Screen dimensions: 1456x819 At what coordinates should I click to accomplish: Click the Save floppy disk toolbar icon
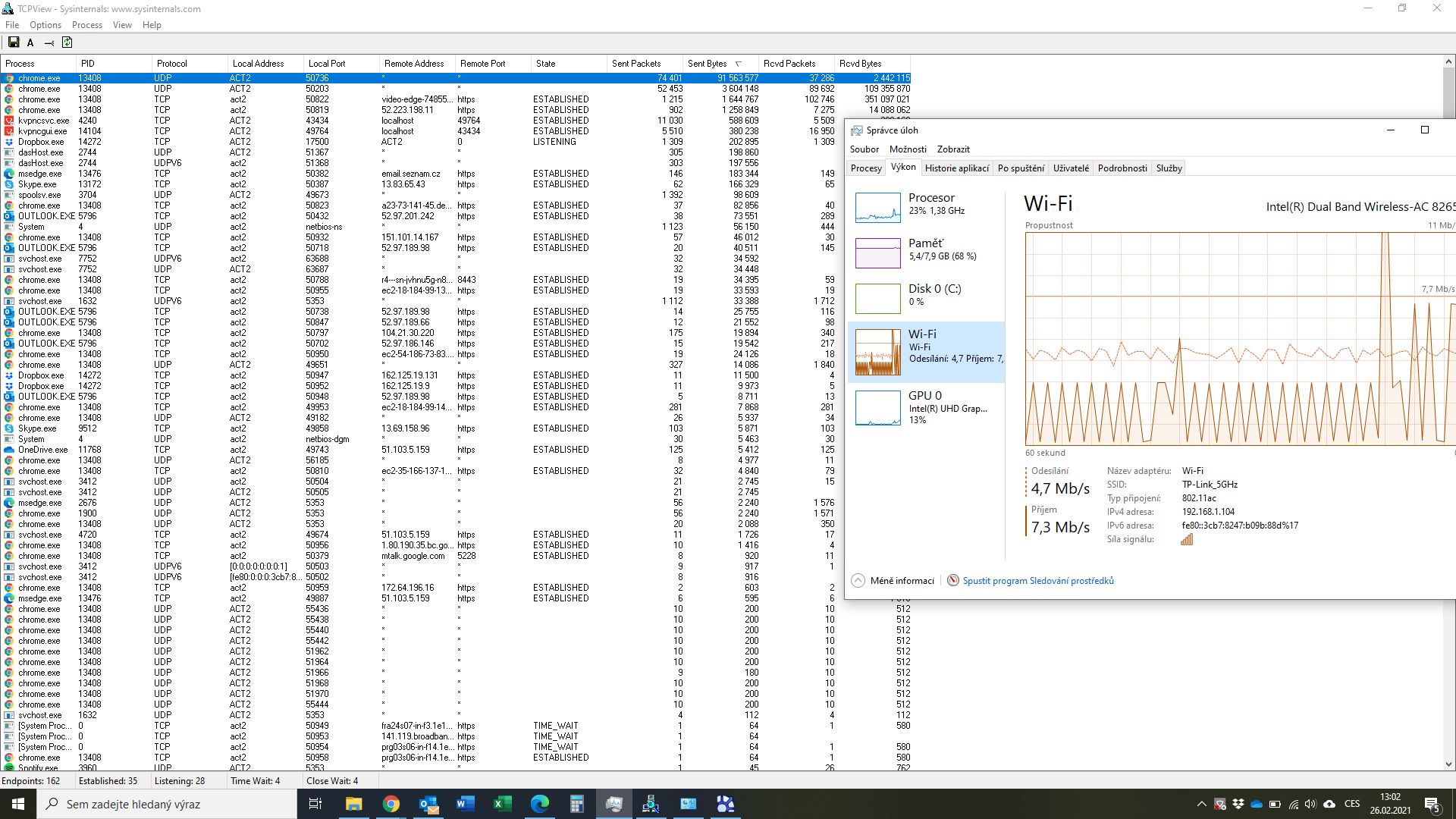click(14, 42)
